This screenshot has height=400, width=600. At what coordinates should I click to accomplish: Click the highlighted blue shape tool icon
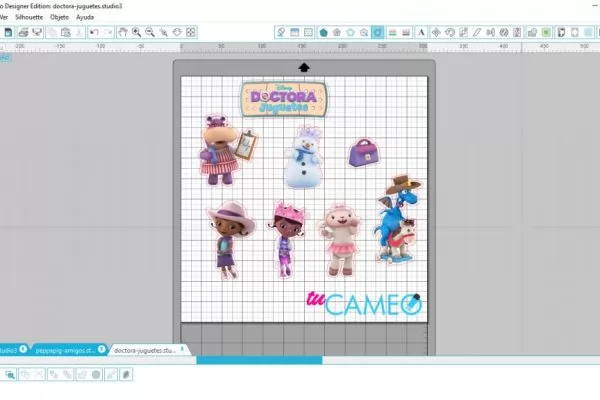[378, 33]
